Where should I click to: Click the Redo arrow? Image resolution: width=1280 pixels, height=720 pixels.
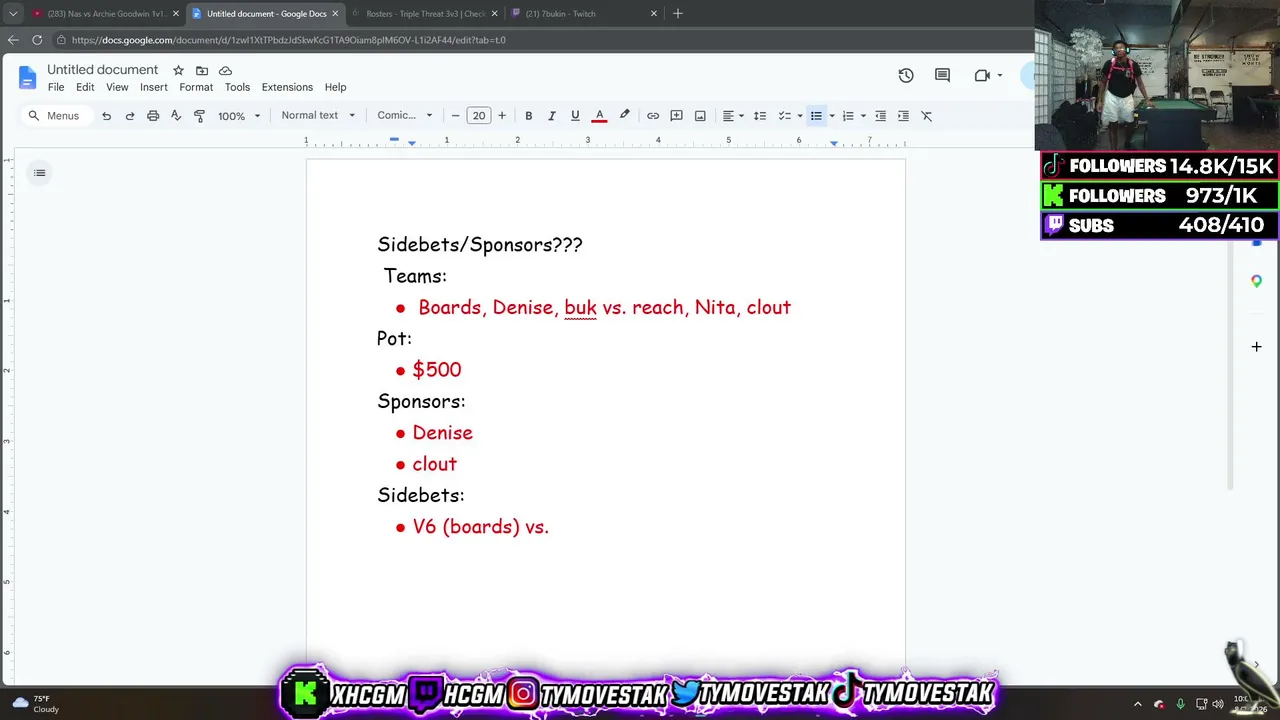(x=129, y=116)
